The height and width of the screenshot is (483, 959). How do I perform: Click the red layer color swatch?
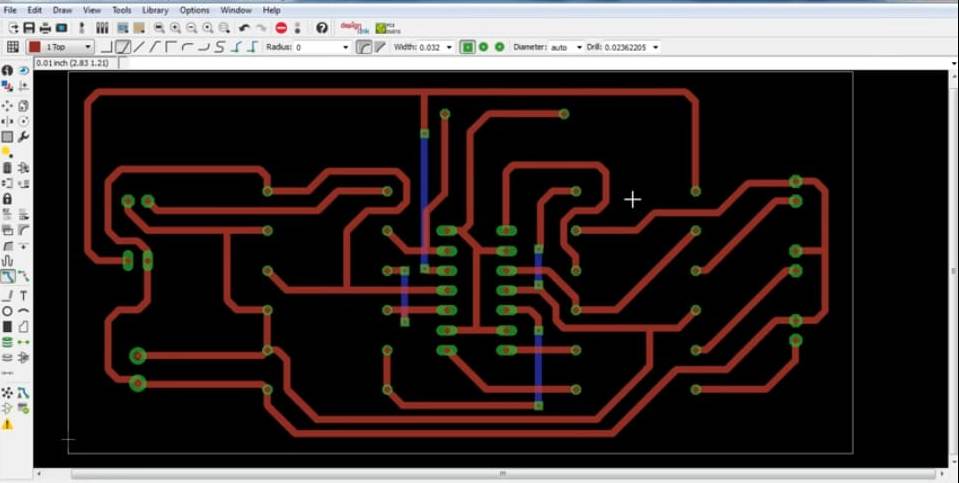[34, 47]
